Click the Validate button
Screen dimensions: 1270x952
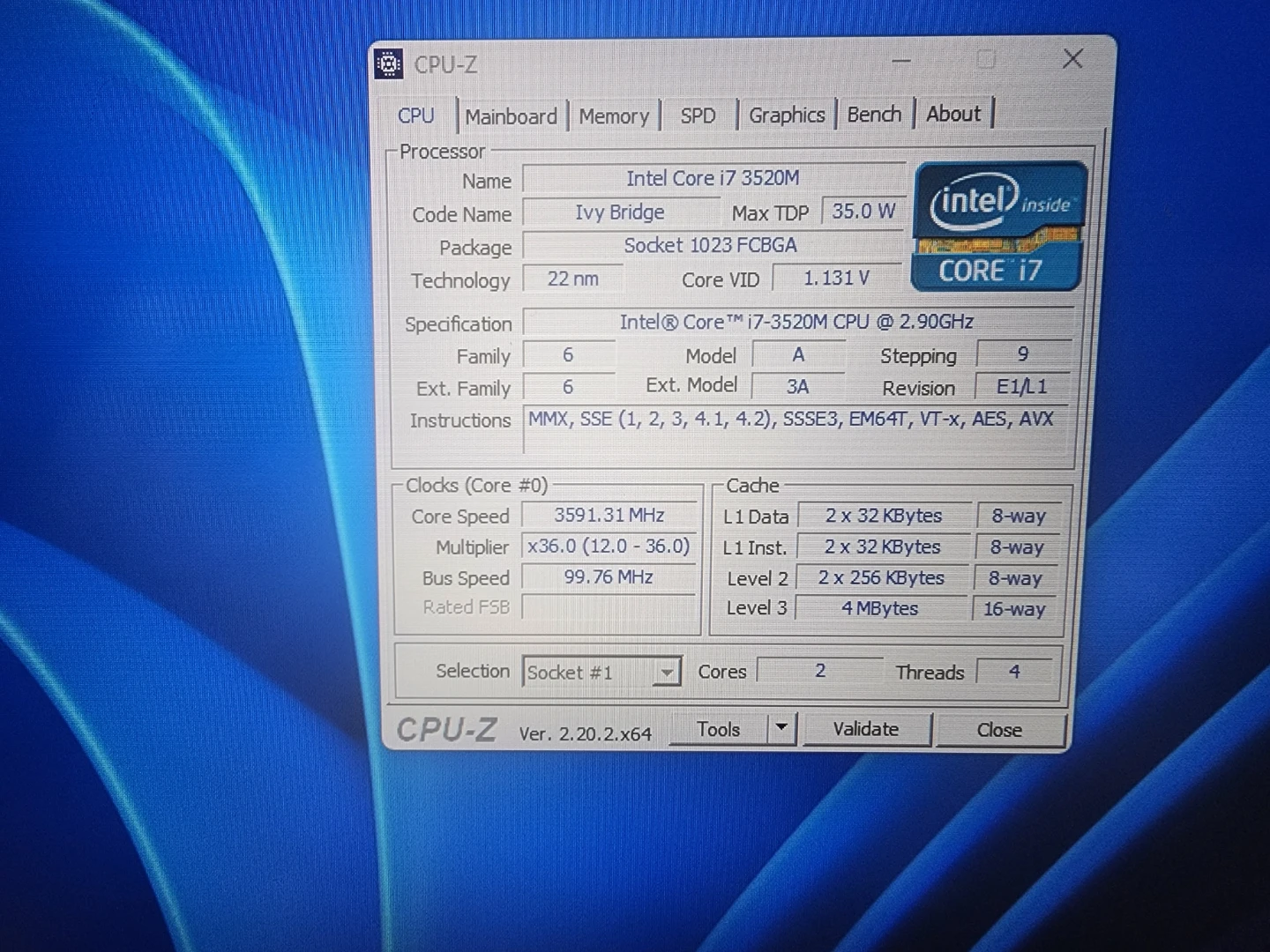(866, 729)
